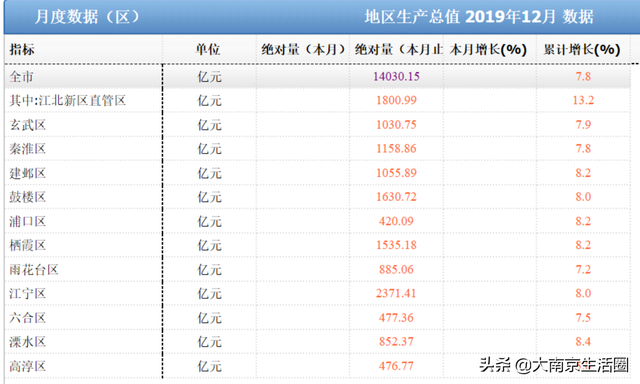Viewport: 640px width, 384px height.
Task: Select the 溧水区 row label
Action: click(28, 342)
